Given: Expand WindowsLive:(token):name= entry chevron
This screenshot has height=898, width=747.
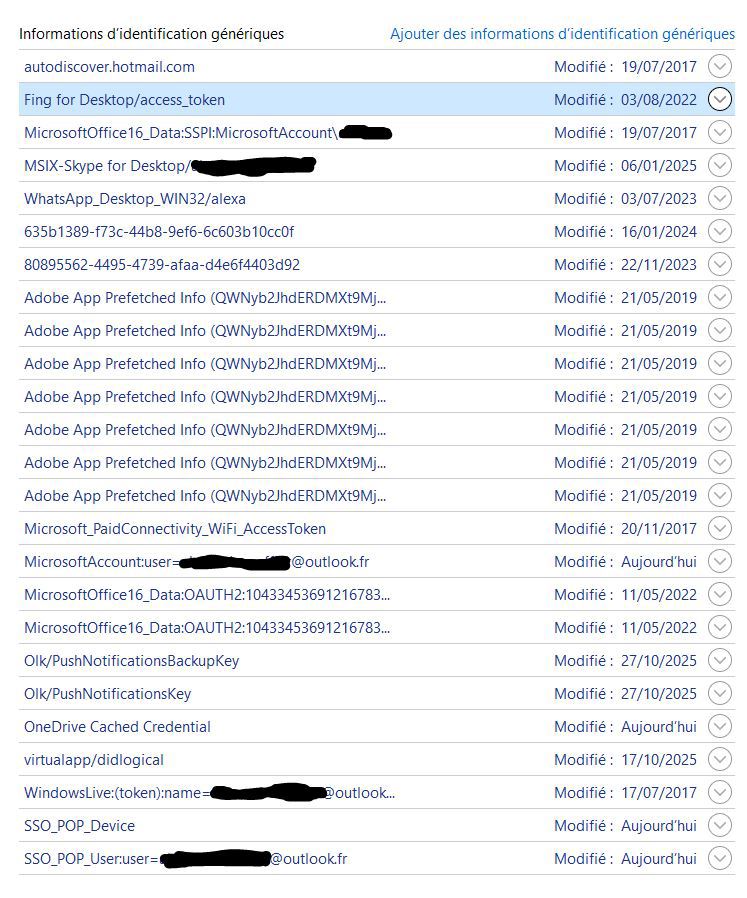Looking at the screenshot, I should click(720, 793).
